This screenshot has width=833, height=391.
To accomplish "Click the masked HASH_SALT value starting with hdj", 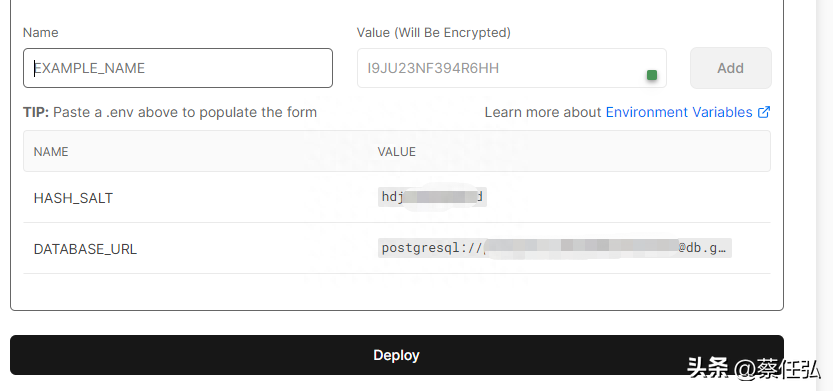I will click(432, 197).
